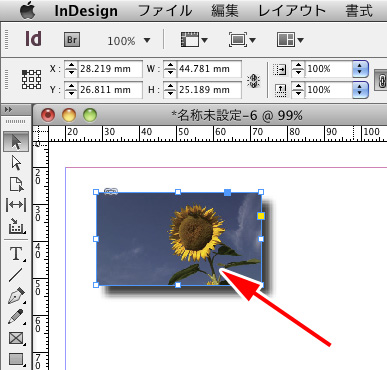This screenshot has height=370, width=387.
Task: Click the Id application icon
Action: [34, 39]
